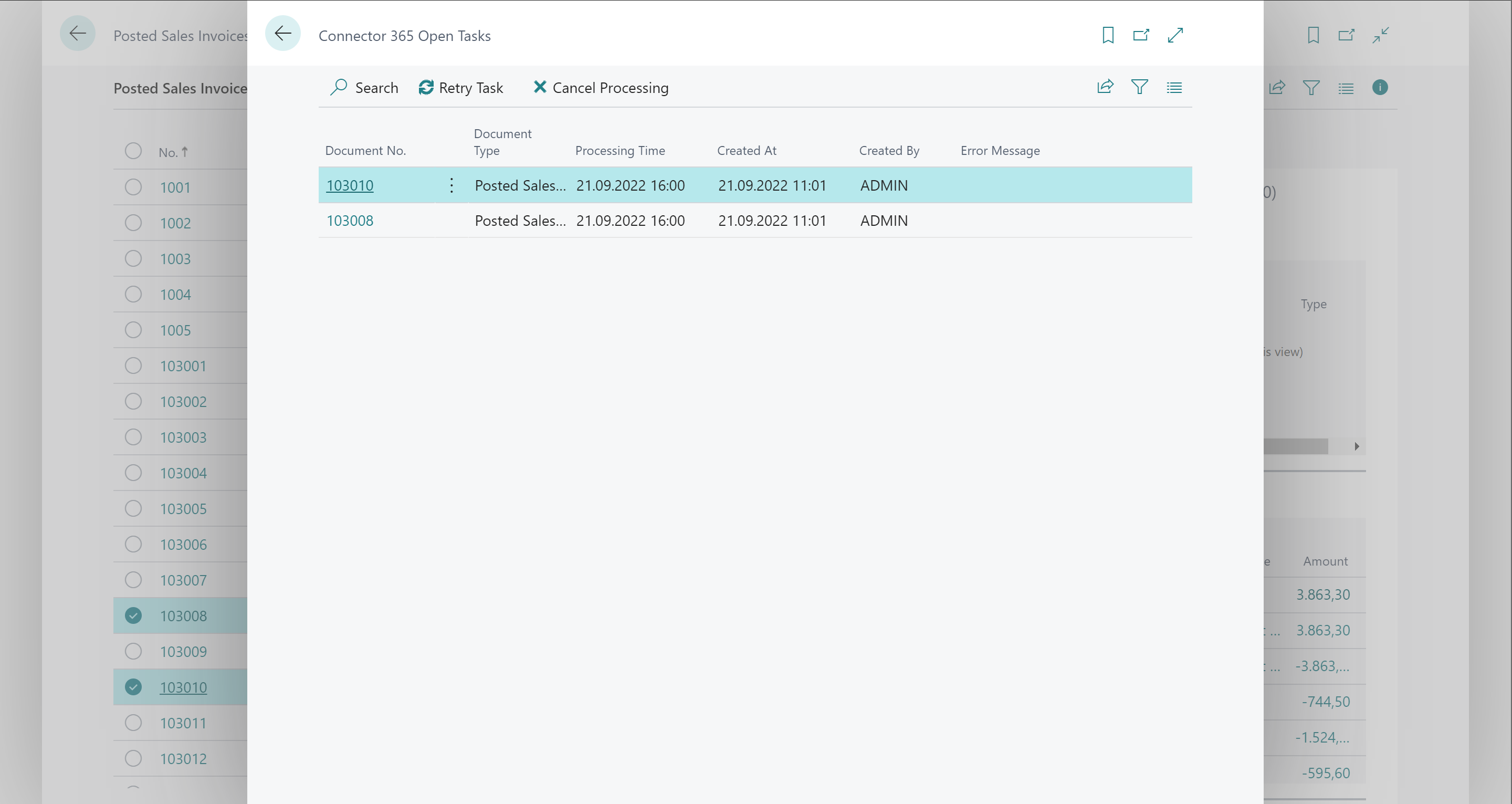Select invoice row 1005 checkbox
Image resolution: width=1512 pixels, height=804 pixels.
(x=133, y=330)
